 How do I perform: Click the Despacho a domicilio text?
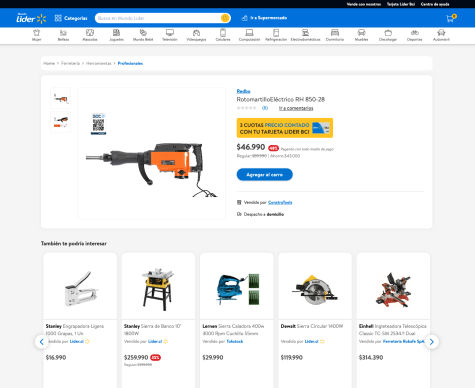[x=264, y=214]
